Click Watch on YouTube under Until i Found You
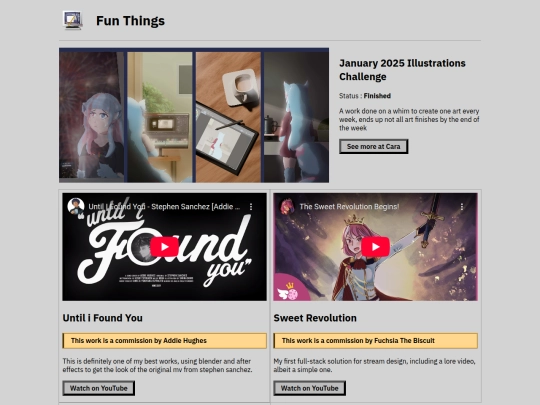The width and height of the screenshot is (540, 405). [x=98, y=388]
